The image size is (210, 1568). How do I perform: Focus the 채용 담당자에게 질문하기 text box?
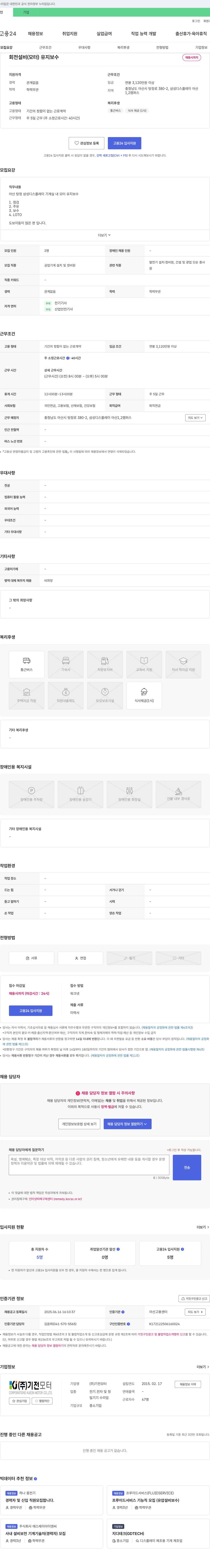click(89, 1165)
